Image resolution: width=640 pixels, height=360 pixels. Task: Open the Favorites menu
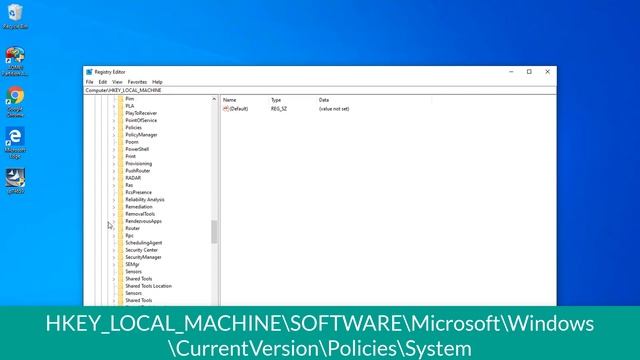click(137, 82)
